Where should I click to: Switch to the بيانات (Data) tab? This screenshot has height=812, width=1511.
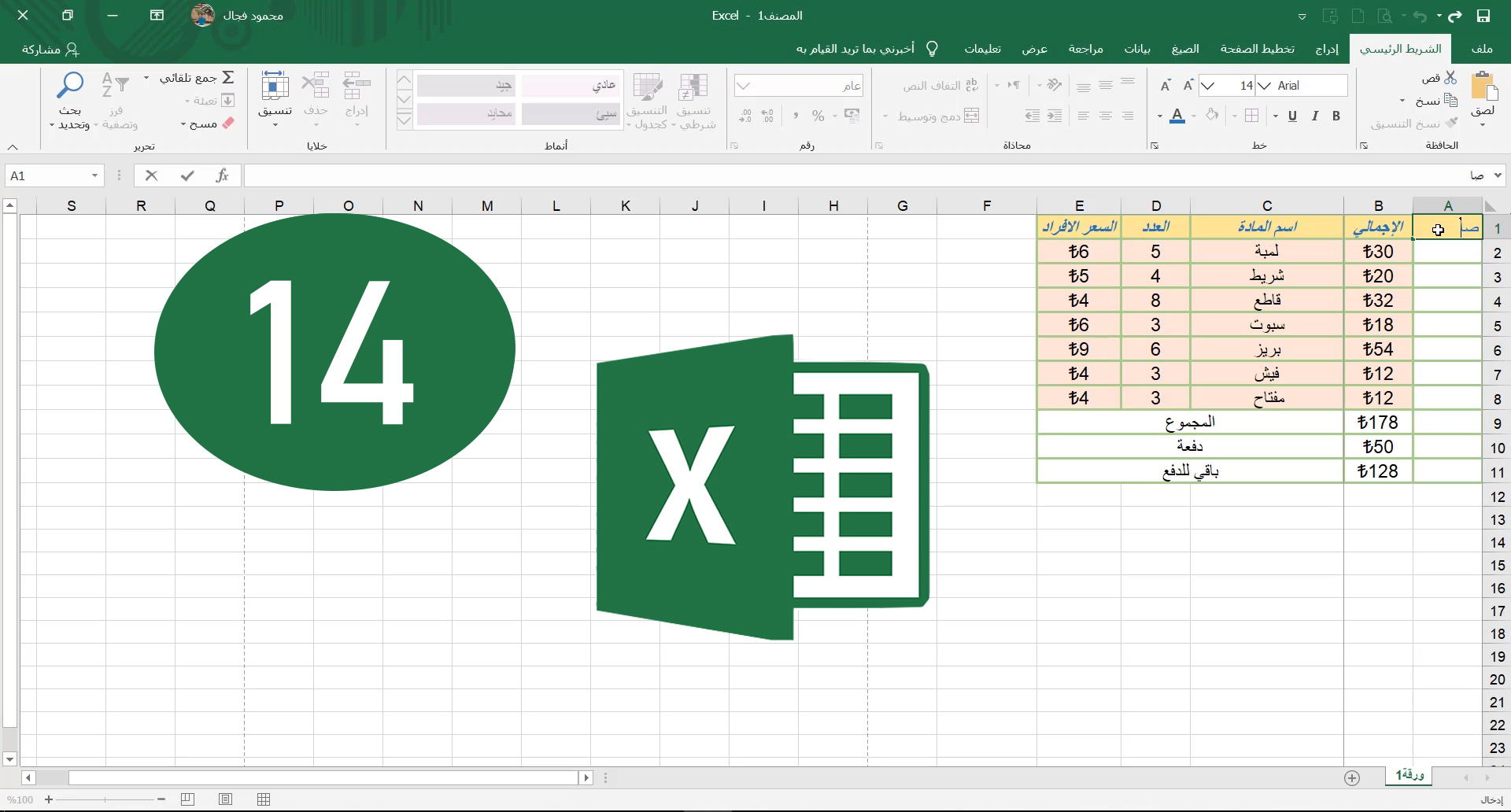1137,49
